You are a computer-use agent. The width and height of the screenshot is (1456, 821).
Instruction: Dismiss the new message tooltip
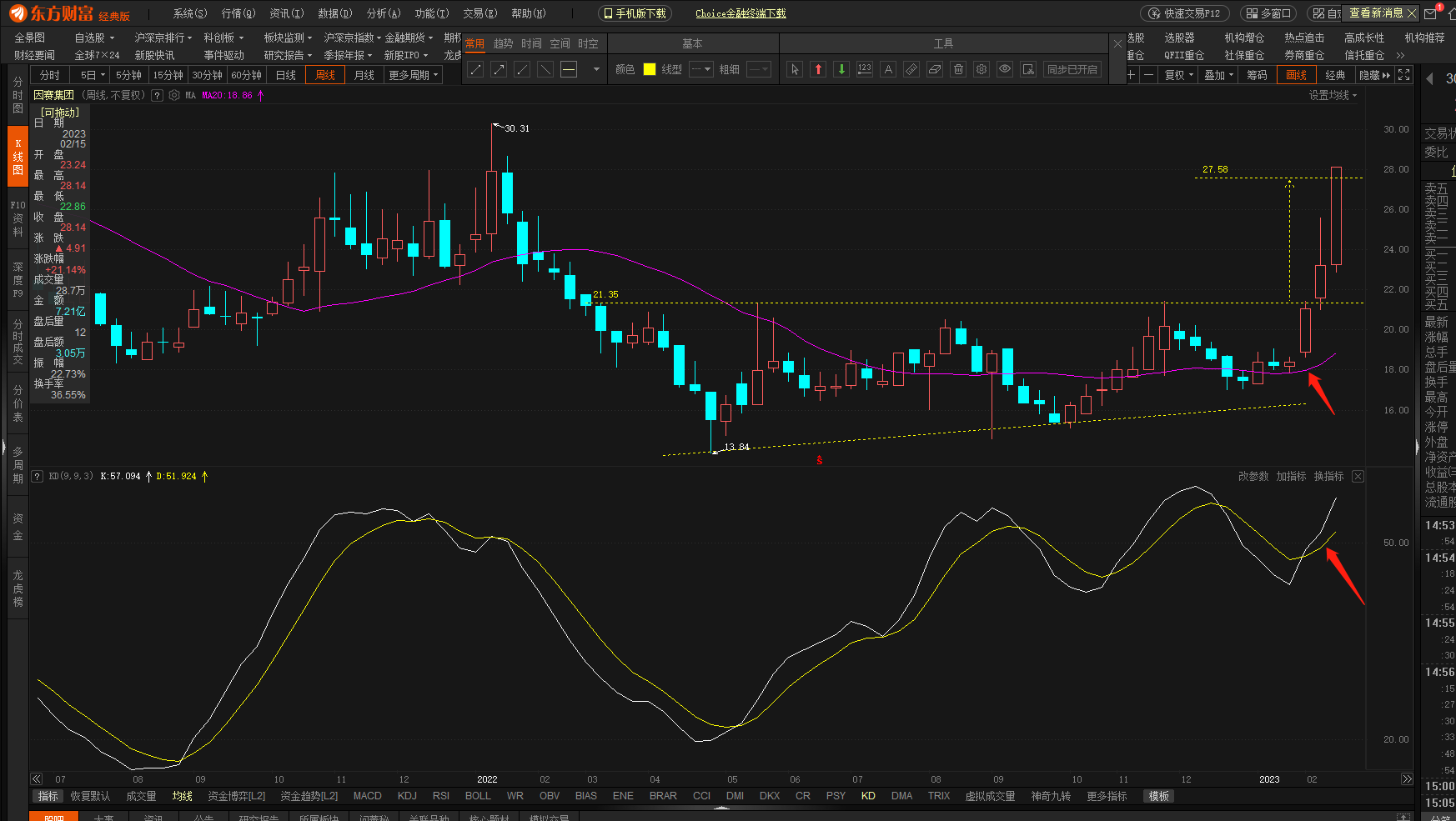pyautogui.click(x=1411, y=13)
